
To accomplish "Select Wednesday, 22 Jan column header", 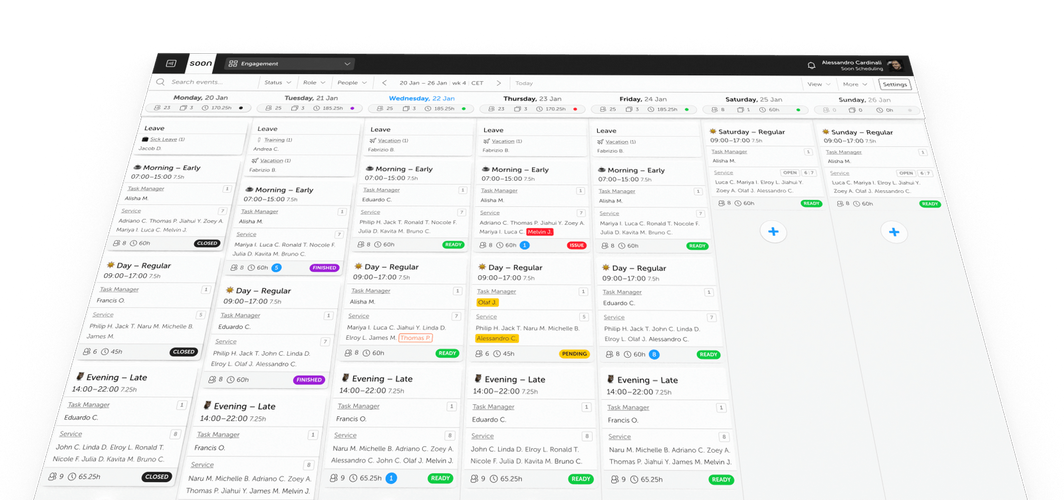I will [x=421, y=98].
